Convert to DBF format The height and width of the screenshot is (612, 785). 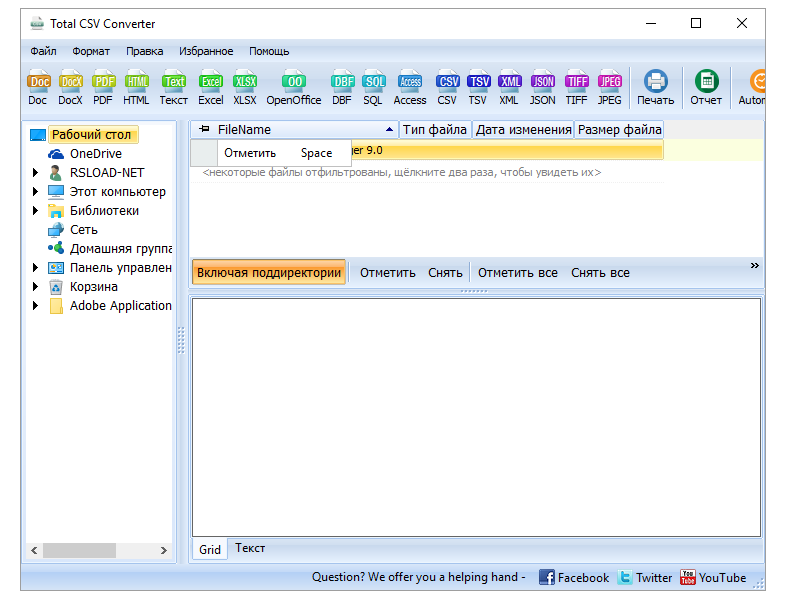342,88
